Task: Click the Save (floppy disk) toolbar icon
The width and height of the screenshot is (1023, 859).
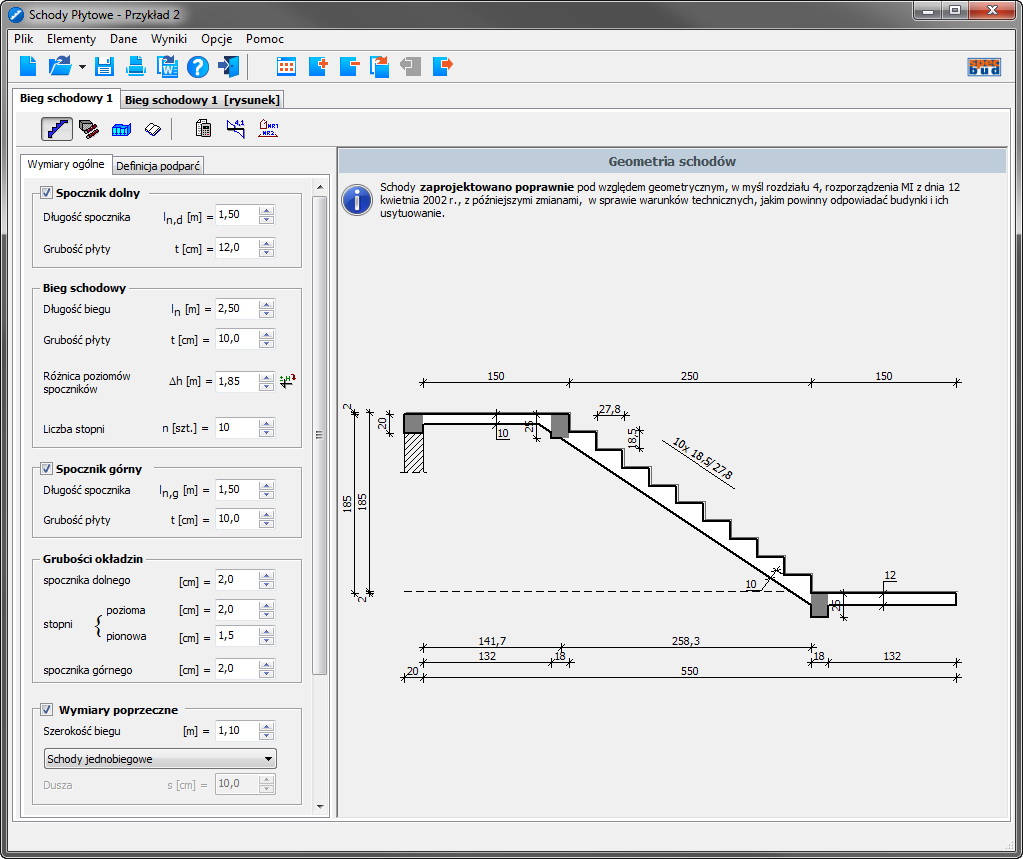Action: click(105, 67)
